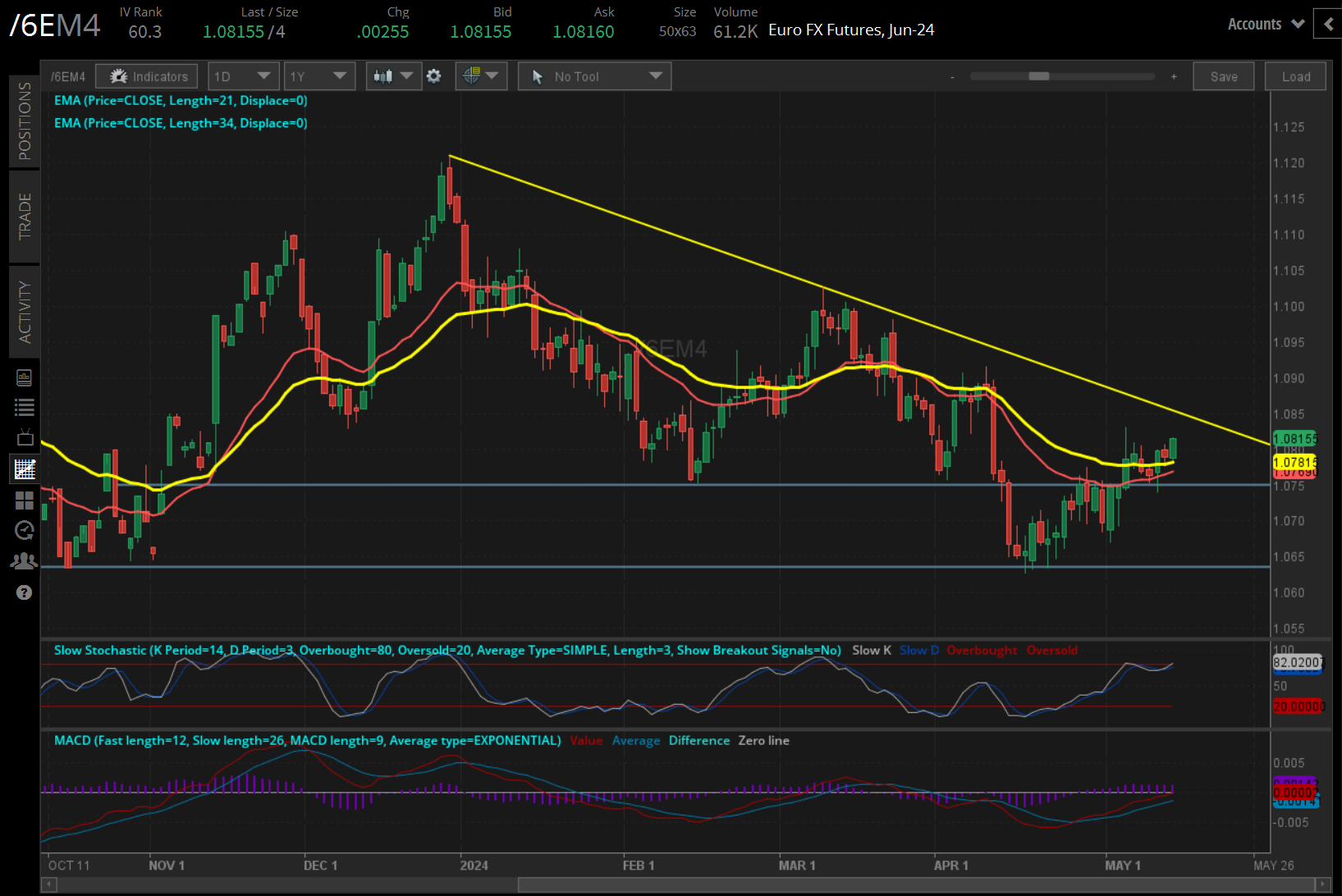Expand the Accounts dropdown
Viewport: 1342px width, 896px height.
point(1265,24)
